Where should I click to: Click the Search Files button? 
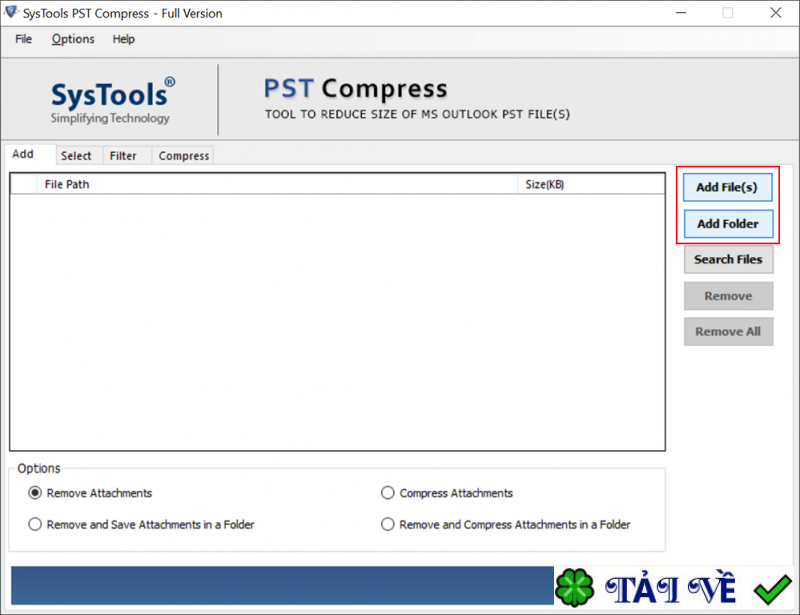728,259
